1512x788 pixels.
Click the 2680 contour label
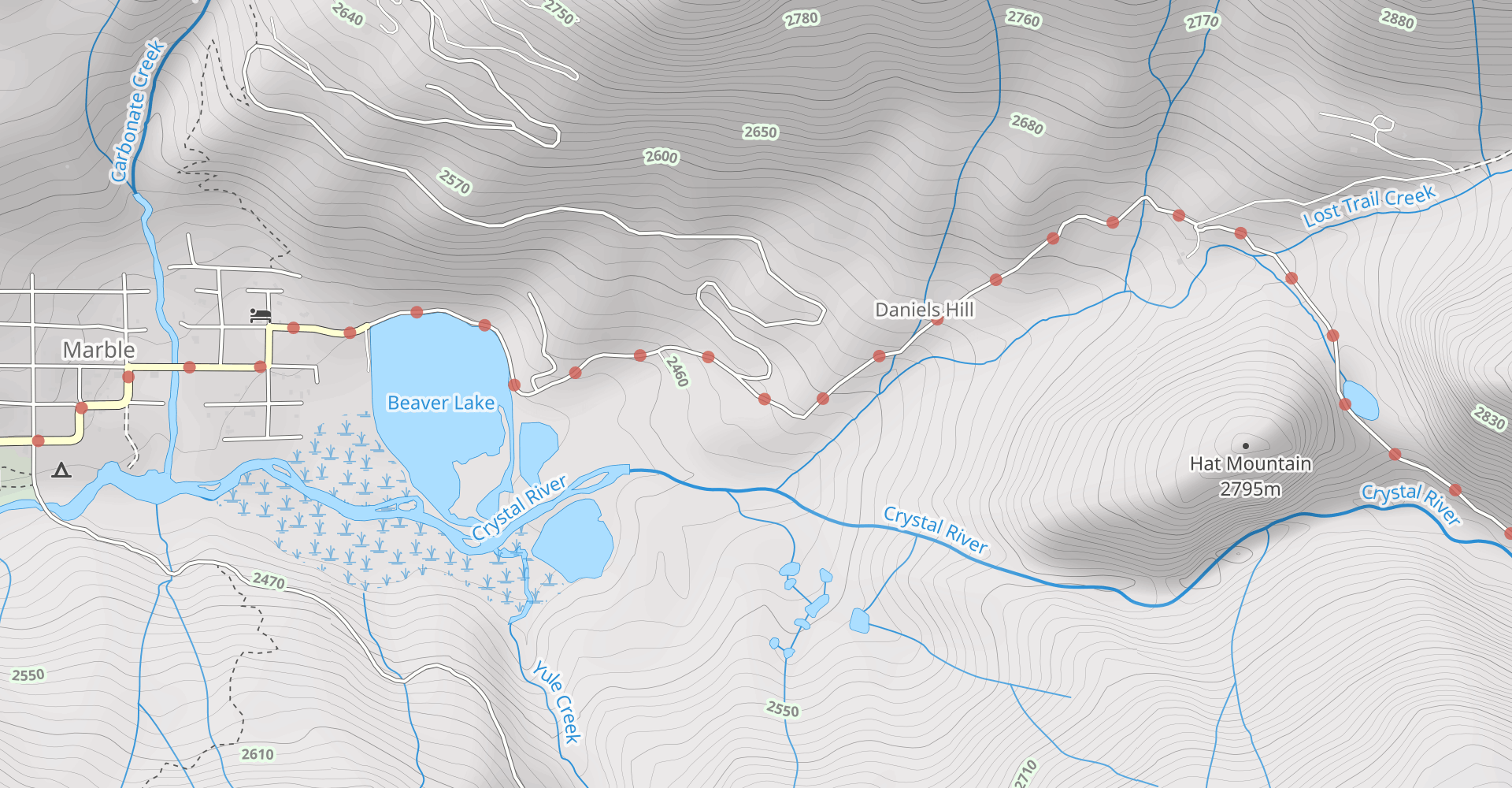pyautogui.click(x=1028, y=125)
